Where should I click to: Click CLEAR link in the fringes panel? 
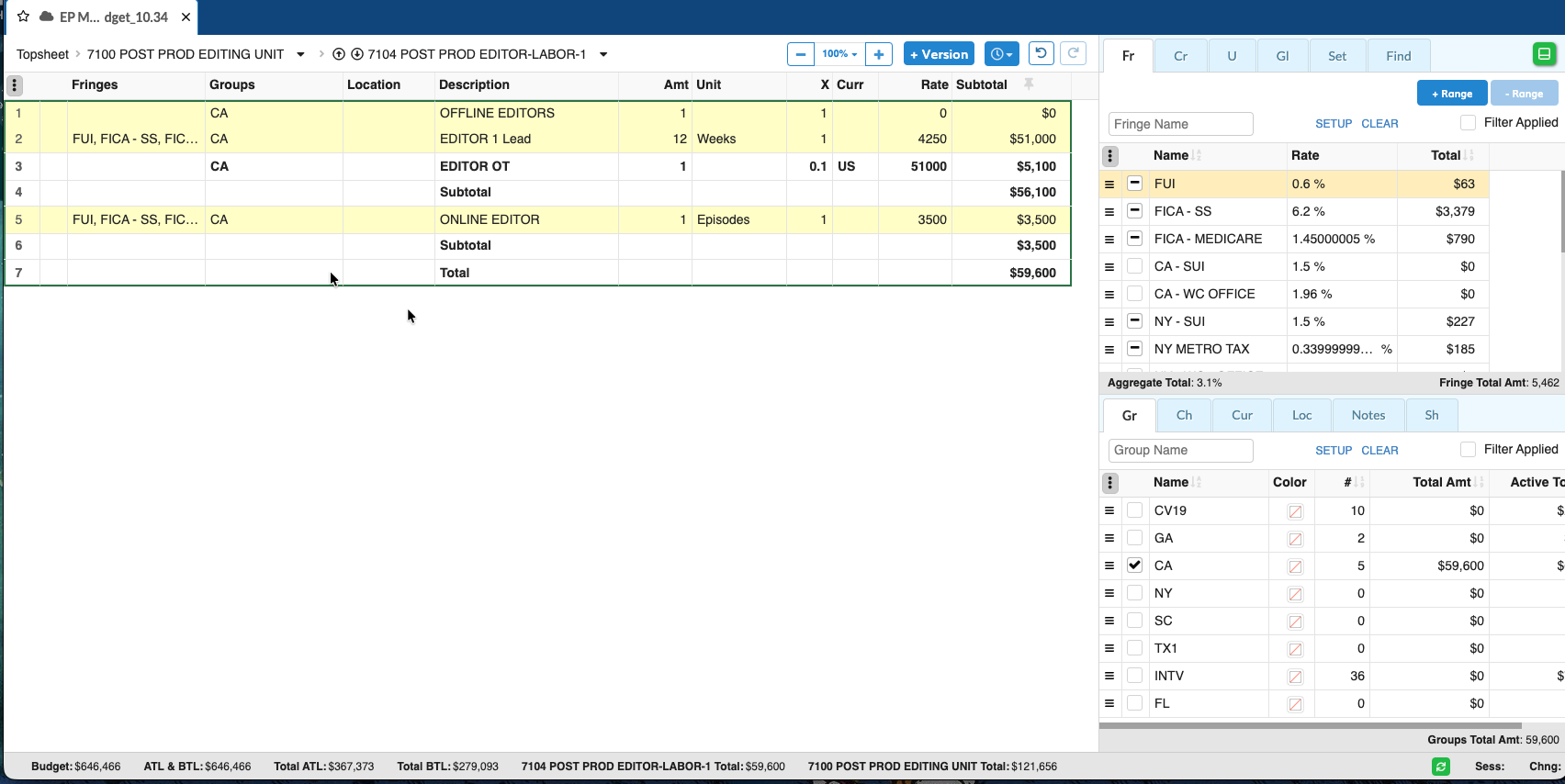pyautogui.click(x=1379, y=124)
